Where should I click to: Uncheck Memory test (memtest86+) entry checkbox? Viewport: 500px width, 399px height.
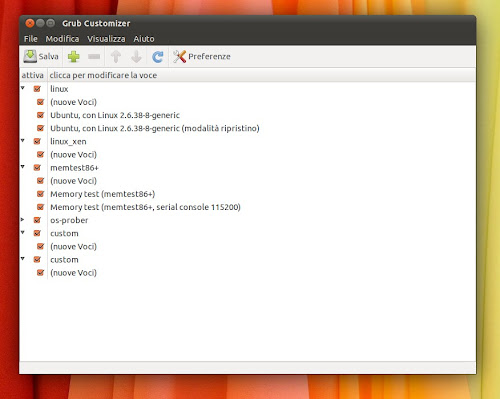(x=40, y=194)
